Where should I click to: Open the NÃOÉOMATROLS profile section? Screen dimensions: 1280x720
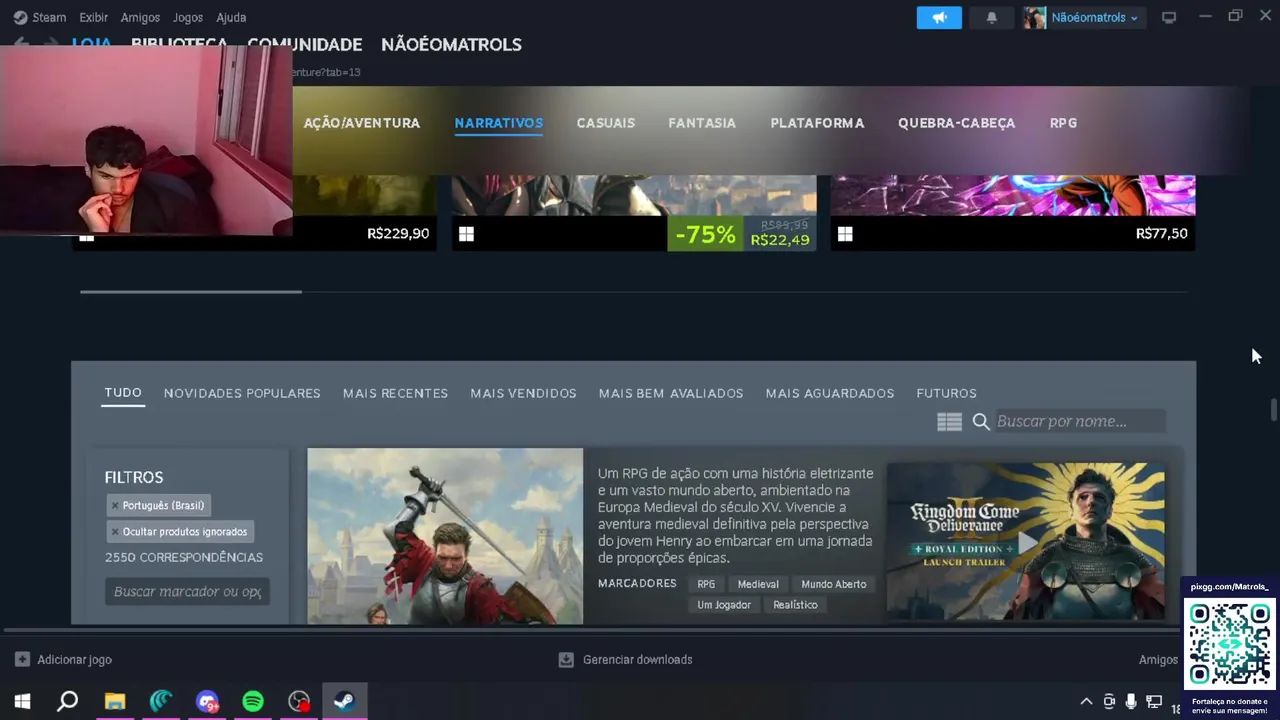451,44
